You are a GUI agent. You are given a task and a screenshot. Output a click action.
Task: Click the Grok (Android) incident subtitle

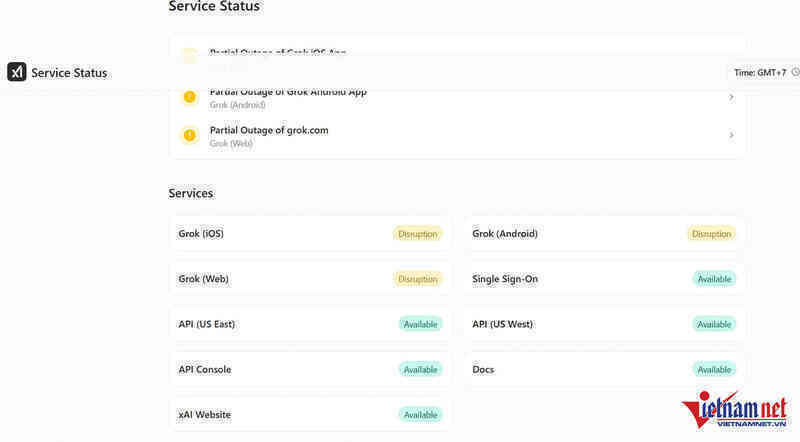[x=237, y=105]
